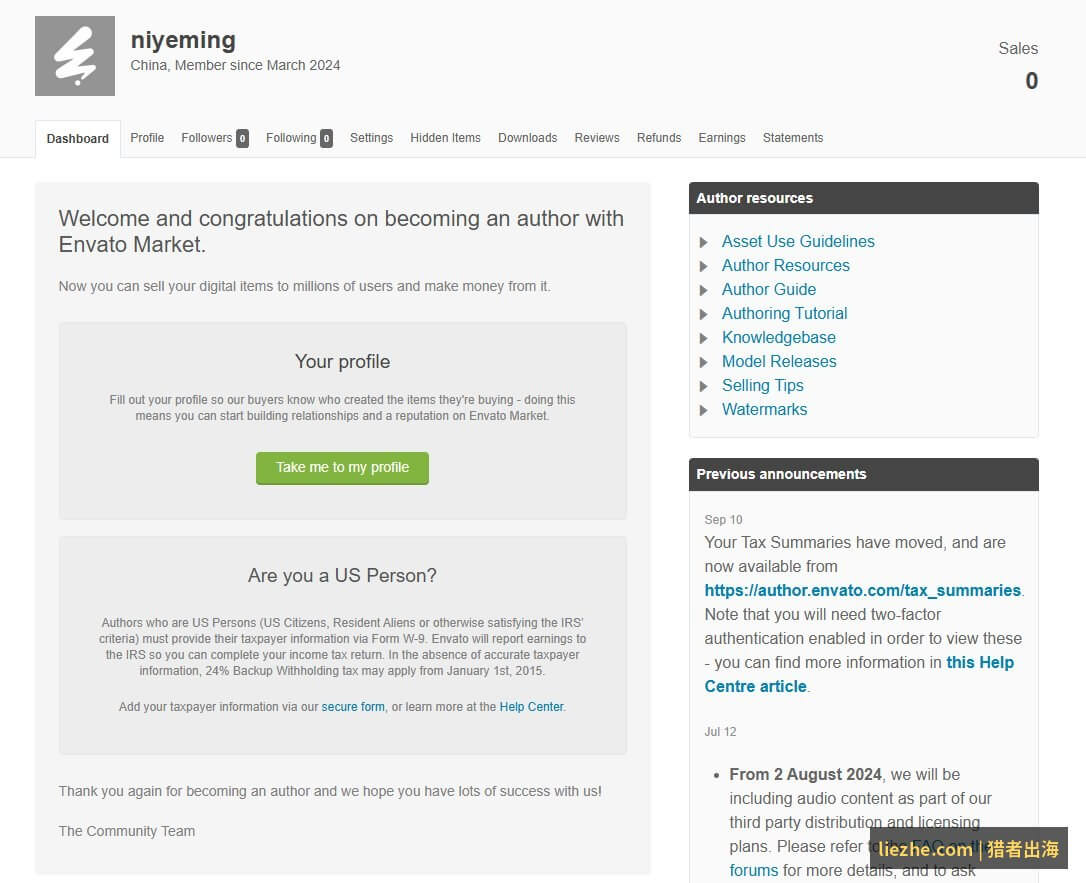
Task: Click the niyeming profile avatar image
Action: 75,56
